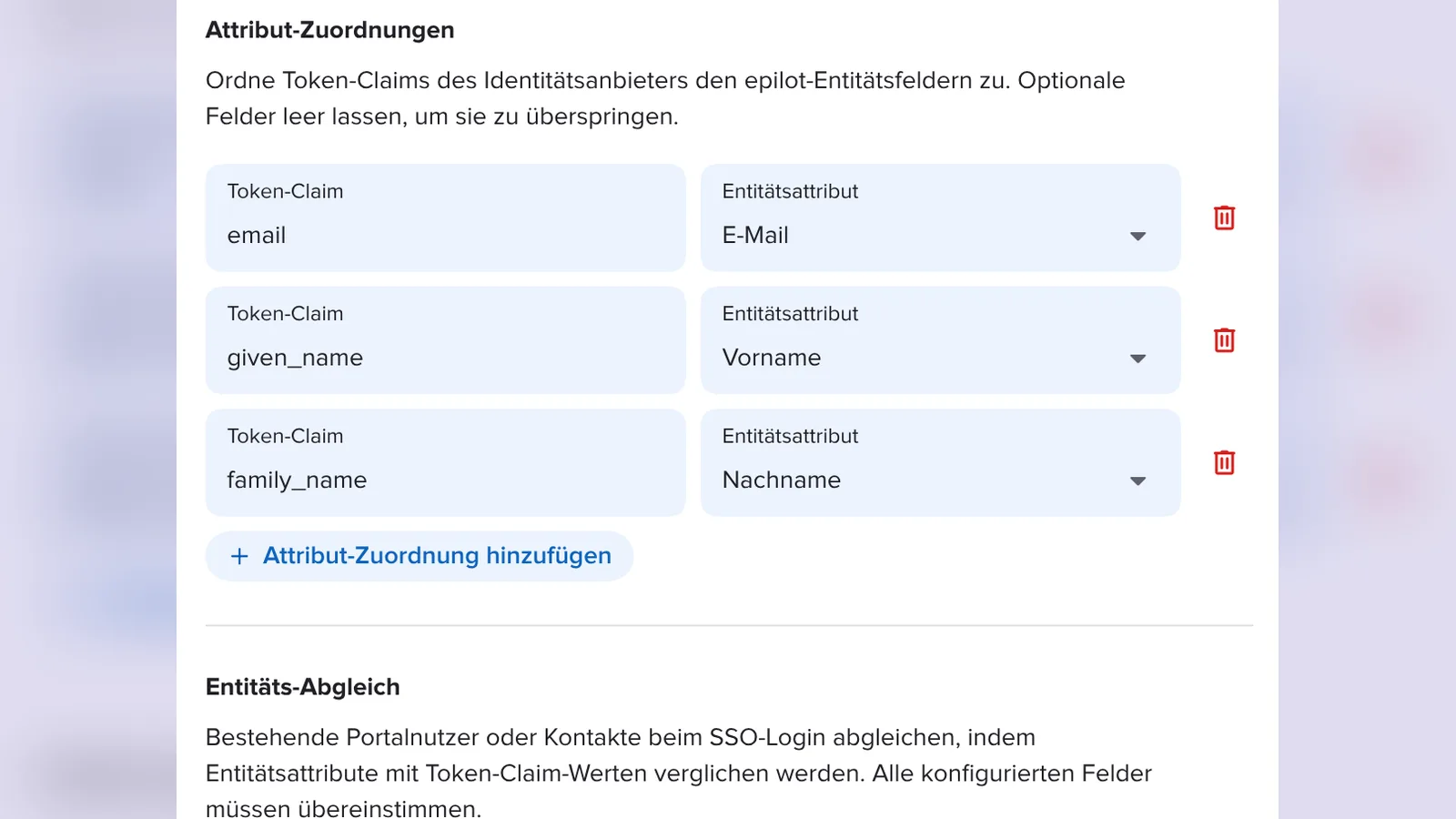Select the Attribut-Zuordnungen heading text

pyautogui.click(x=329, y=30)
